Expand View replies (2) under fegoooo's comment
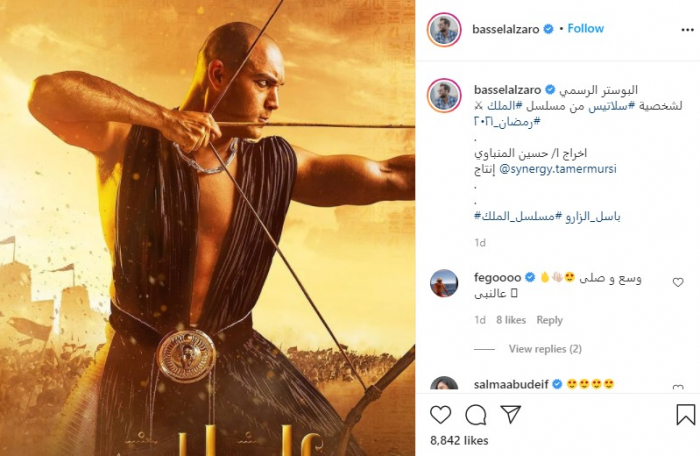This screenshot has height=456, width=700. (x=545, y=349)
